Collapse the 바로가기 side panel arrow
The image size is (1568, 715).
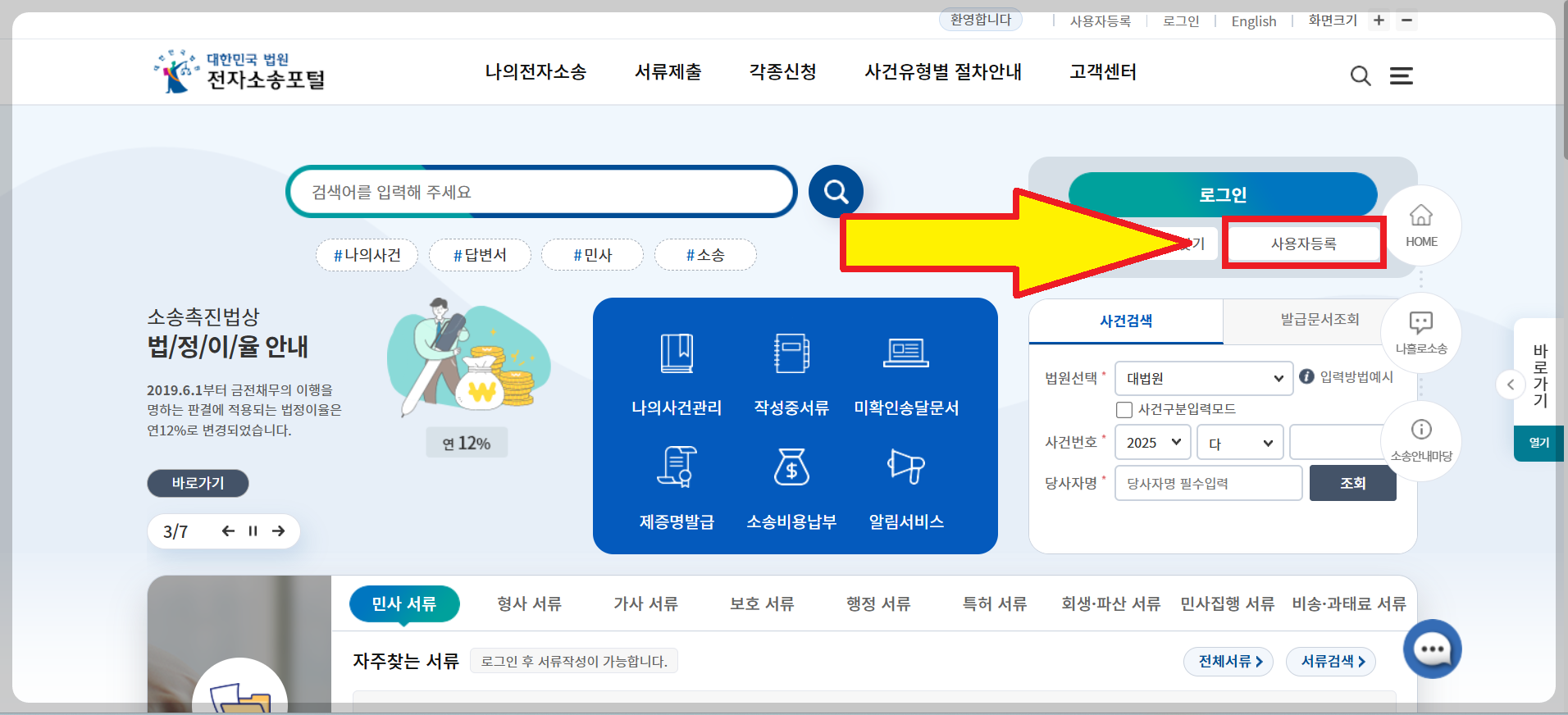[1511, 384]
